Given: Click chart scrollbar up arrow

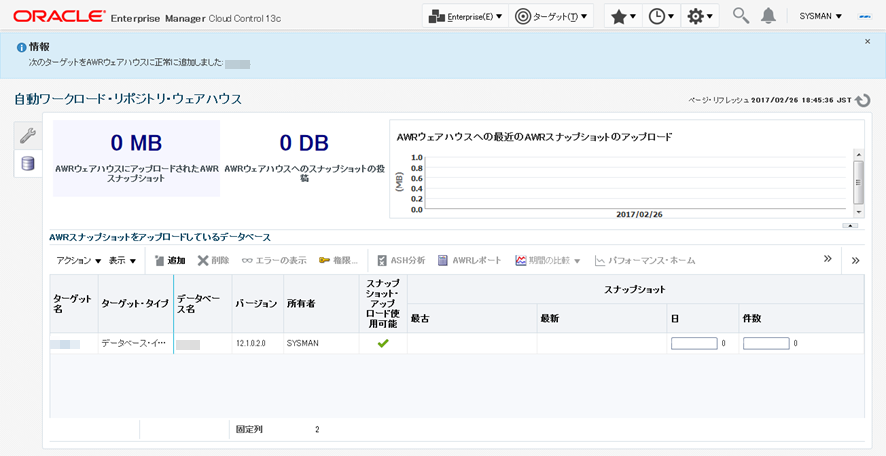Looking at the screenshot, I should coord(858,154).
